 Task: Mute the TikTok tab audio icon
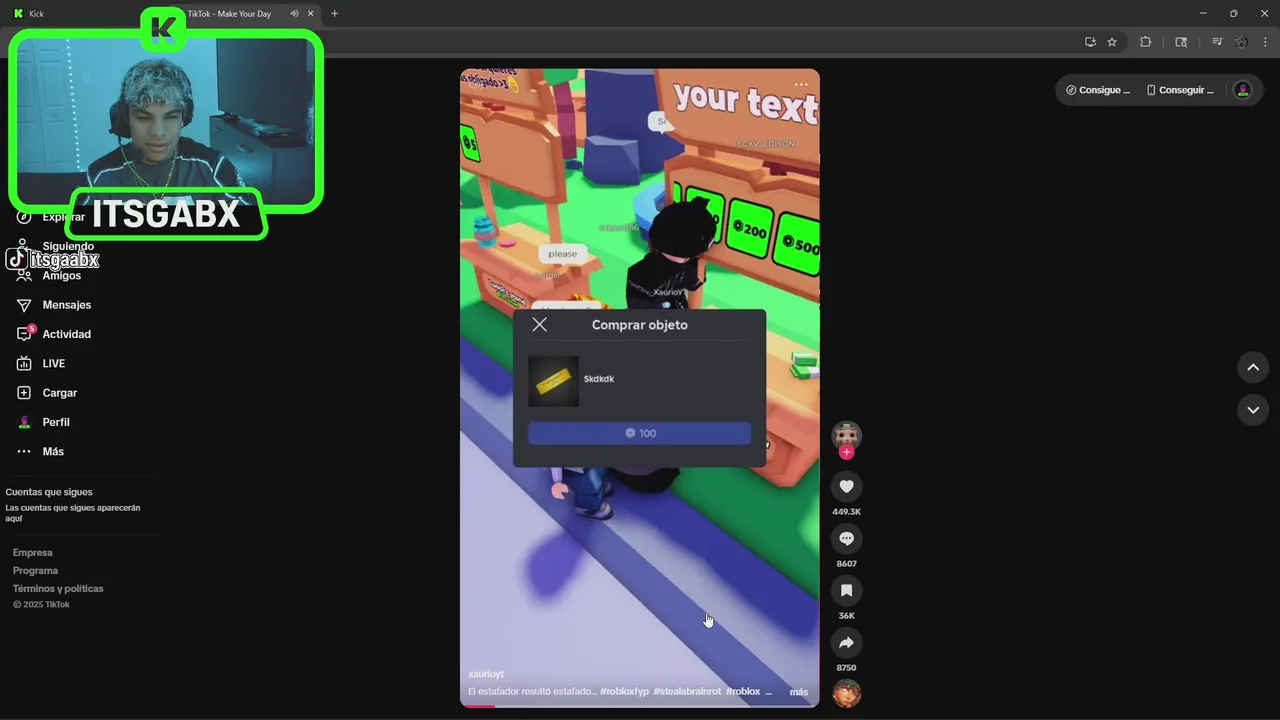[294, 13]
